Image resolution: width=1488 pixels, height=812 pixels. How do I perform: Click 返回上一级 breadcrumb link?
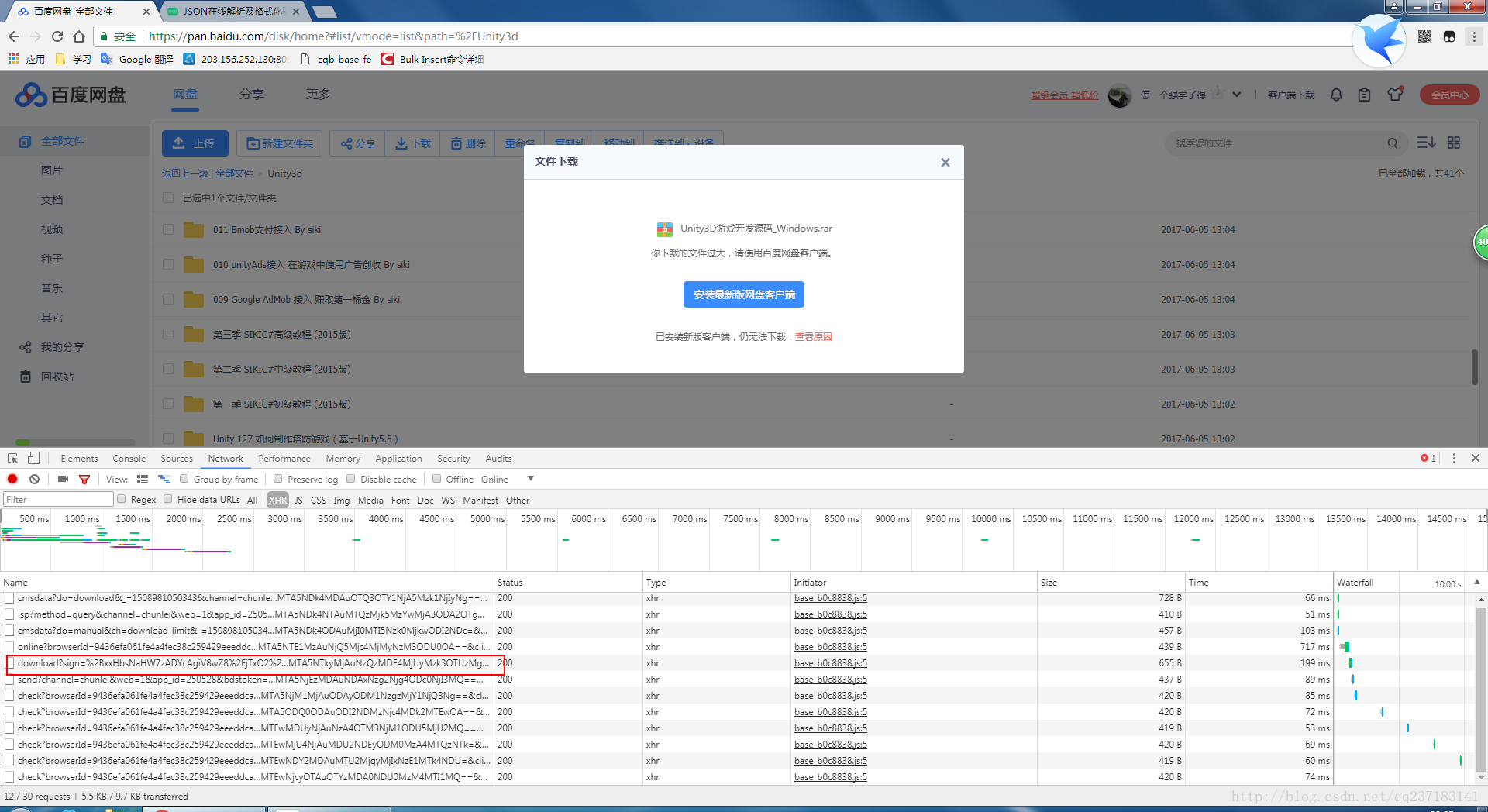[x=185, y=174]
